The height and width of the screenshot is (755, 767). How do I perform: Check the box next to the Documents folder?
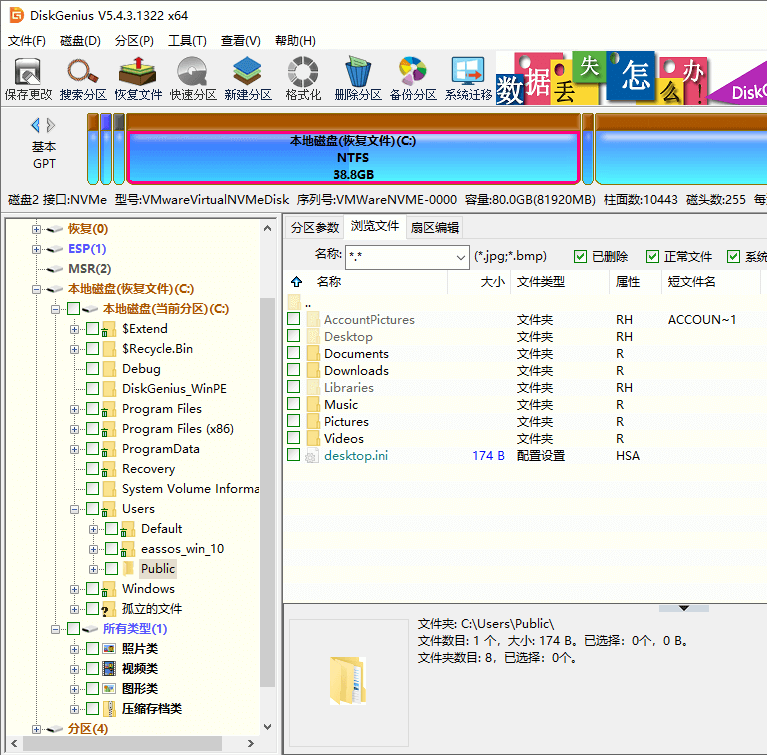click(x=294, y=354)
